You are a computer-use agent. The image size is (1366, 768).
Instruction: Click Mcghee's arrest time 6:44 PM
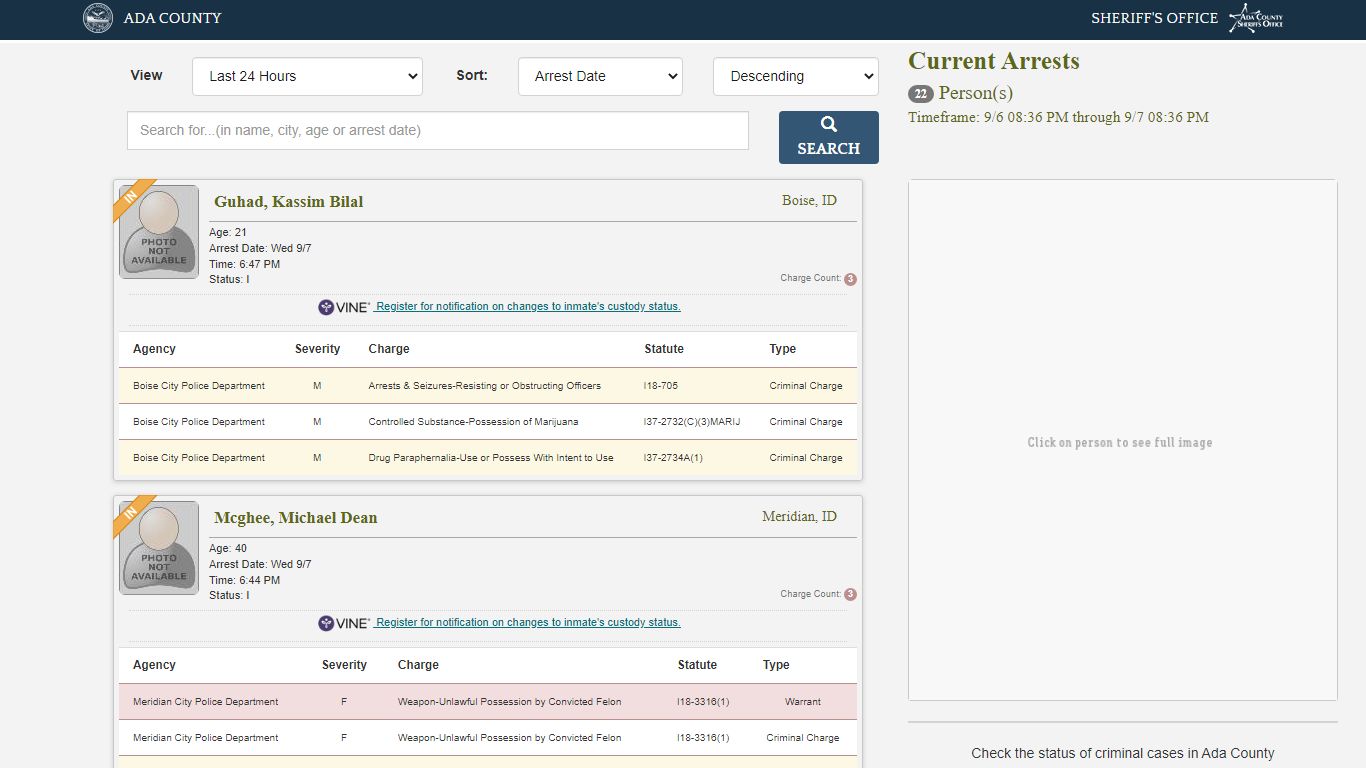click(244, 580)
